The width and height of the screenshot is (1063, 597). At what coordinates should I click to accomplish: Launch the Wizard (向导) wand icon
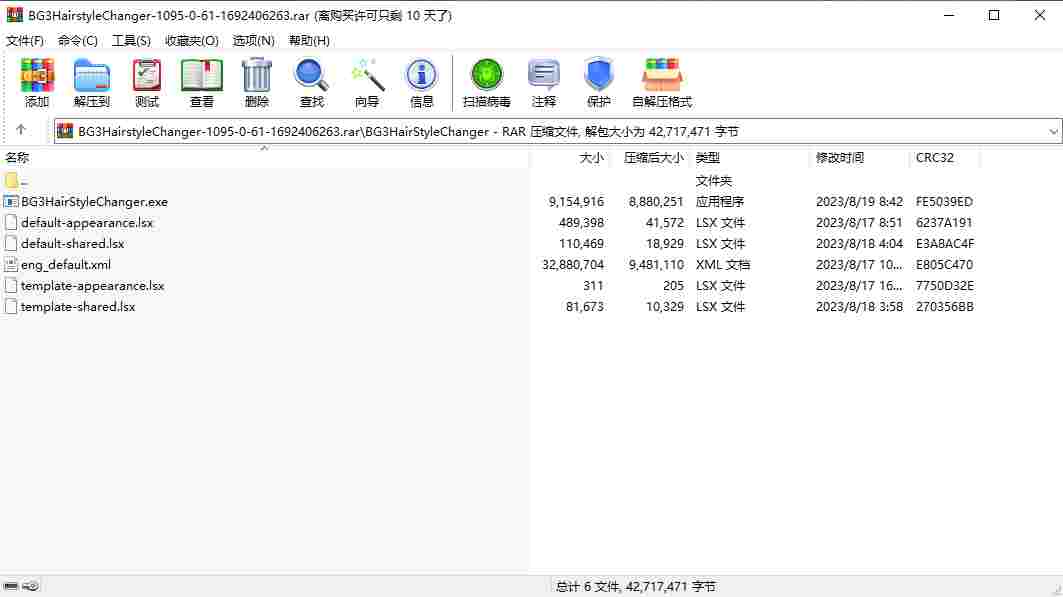click(x=367, y=82)
